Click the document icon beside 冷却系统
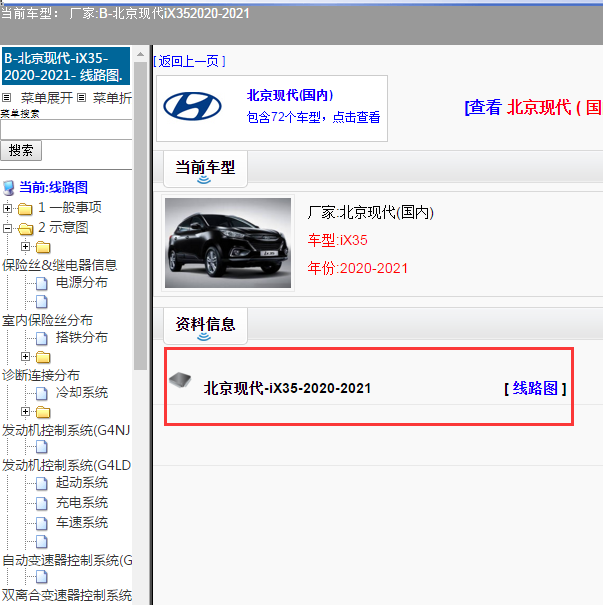This screenshot has height=605, width=603. (x=42, y=394)
